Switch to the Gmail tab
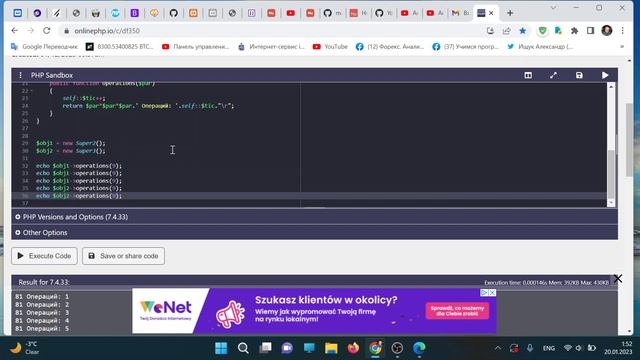The width and height of the screenshot is (640, 360). tap(459, 13)
